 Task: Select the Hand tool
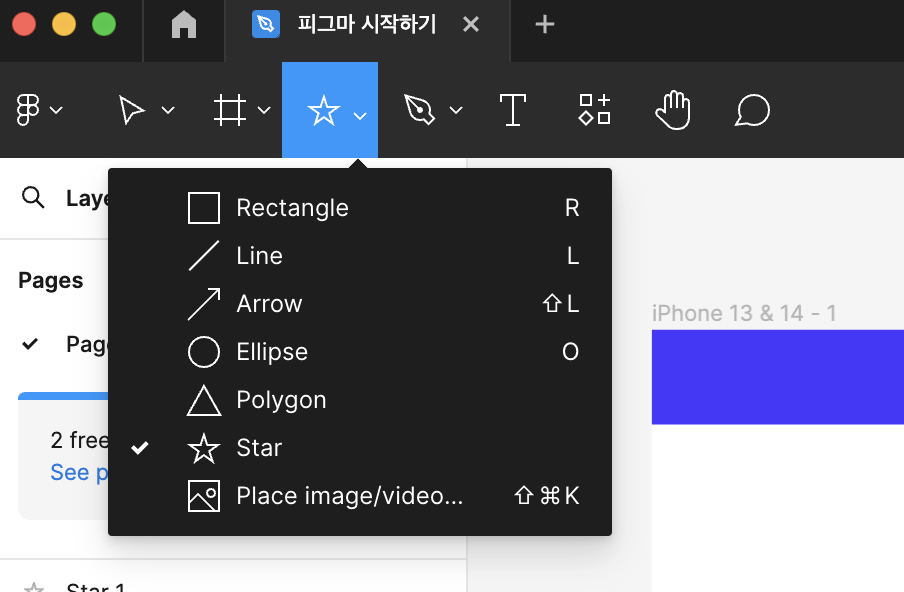tap(673, 110)
